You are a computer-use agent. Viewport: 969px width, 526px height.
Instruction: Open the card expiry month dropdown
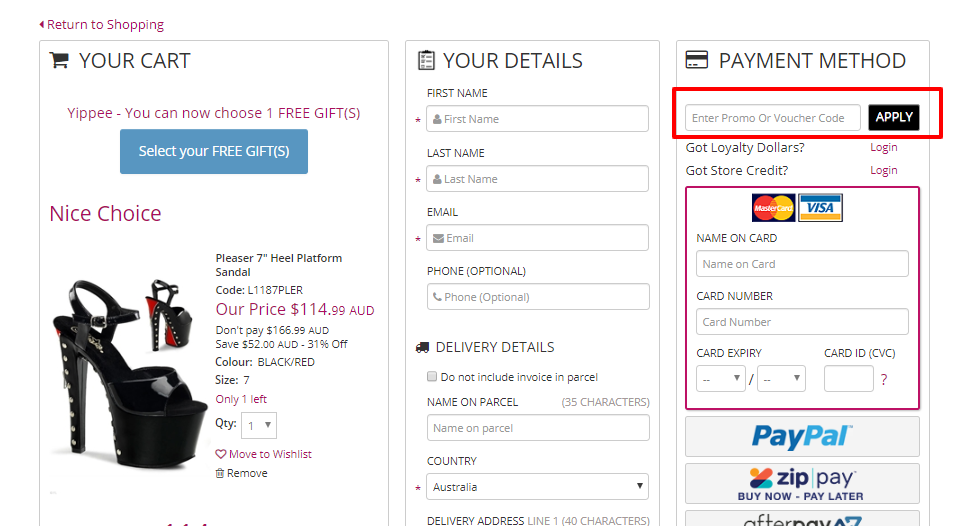(720, 379)
